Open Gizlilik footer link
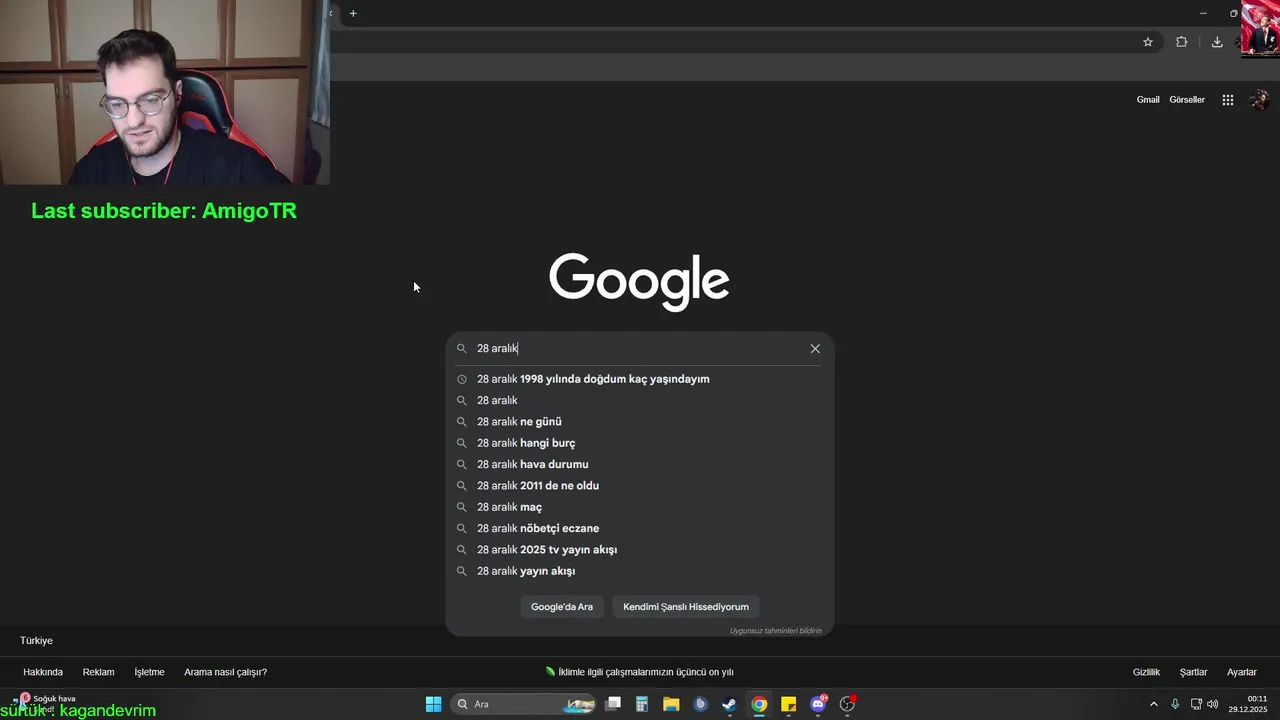Screen dimensions: 1280x720 (1146, 672)
